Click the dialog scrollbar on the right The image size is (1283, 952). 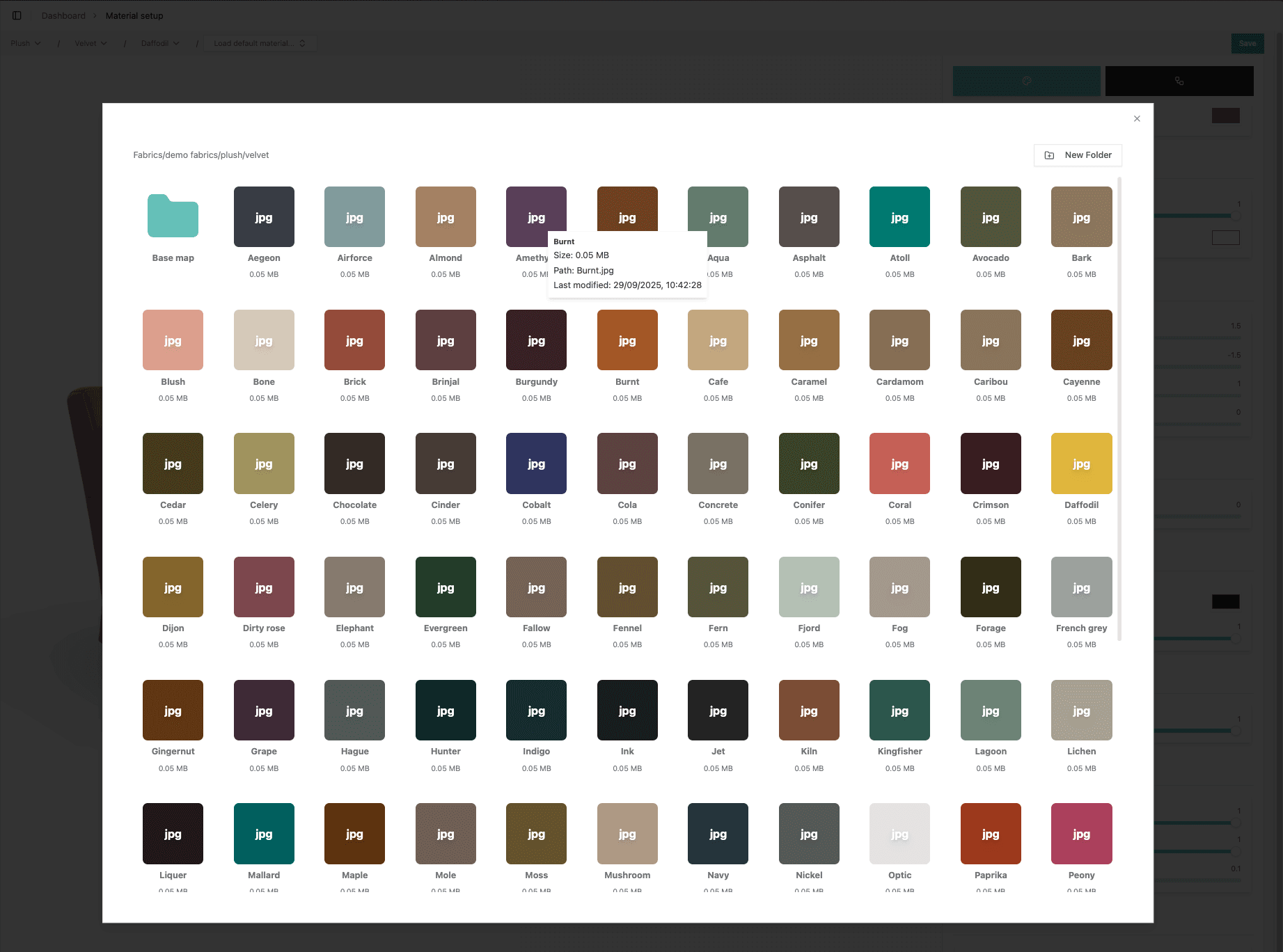pos(1119,411)
